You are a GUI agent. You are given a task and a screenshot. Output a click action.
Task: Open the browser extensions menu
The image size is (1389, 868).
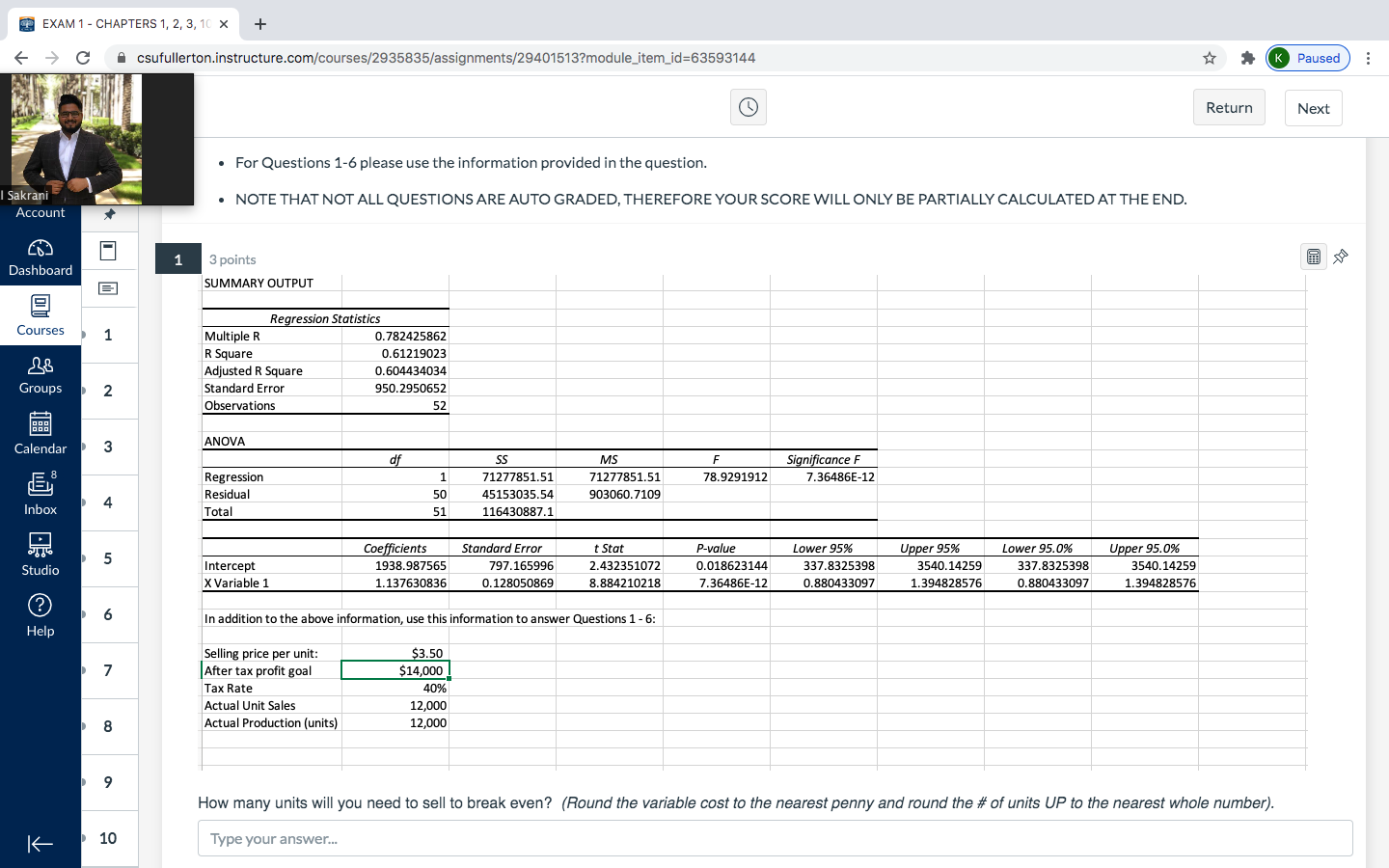1247,58
